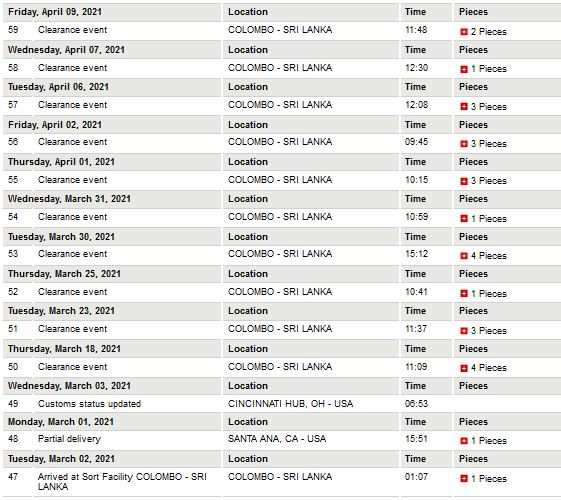Viewport: 561px width, 500px height.
Task: Click plus icon for Arrived at Sort Facility row
Action: pos(464,479)
